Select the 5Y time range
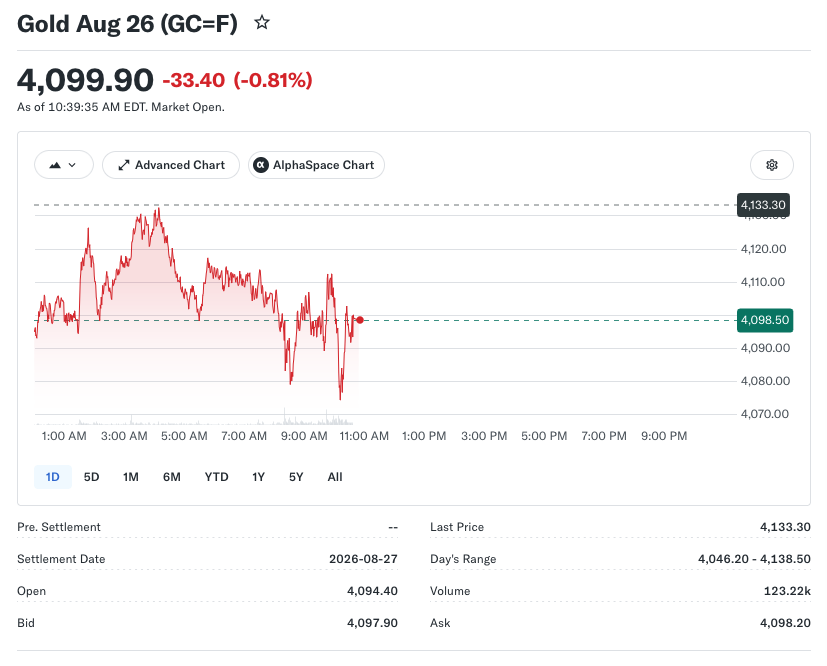This screenshot has width=827, height=666. (296, 477)
